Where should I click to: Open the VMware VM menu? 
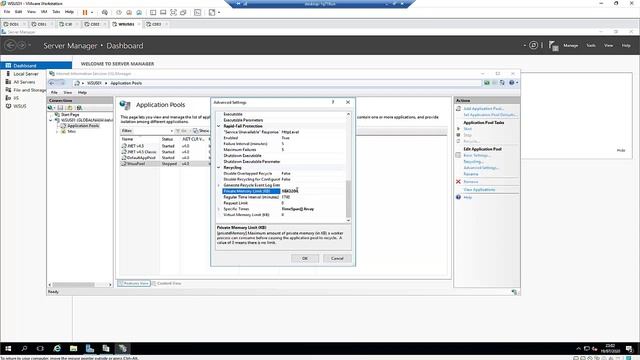pos(44,12)
